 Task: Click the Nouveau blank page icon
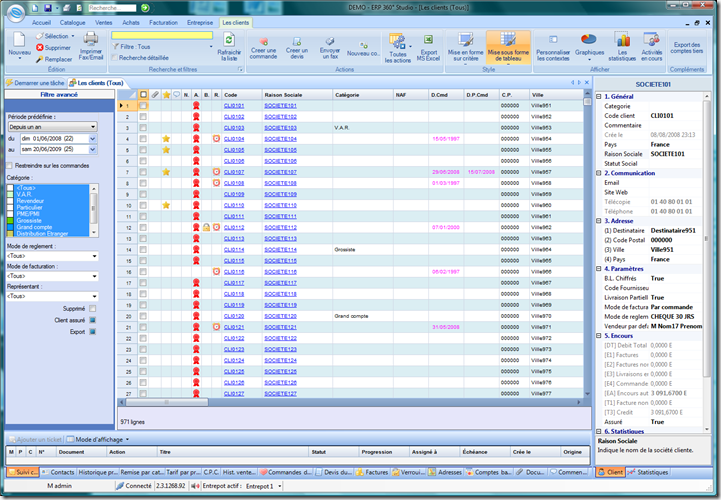19,40
